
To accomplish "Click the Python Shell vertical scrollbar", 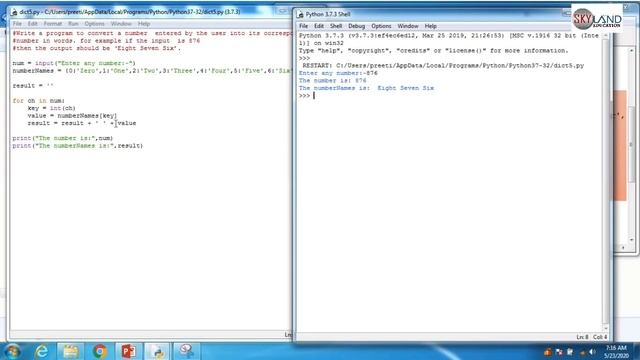I will [605, 183].
